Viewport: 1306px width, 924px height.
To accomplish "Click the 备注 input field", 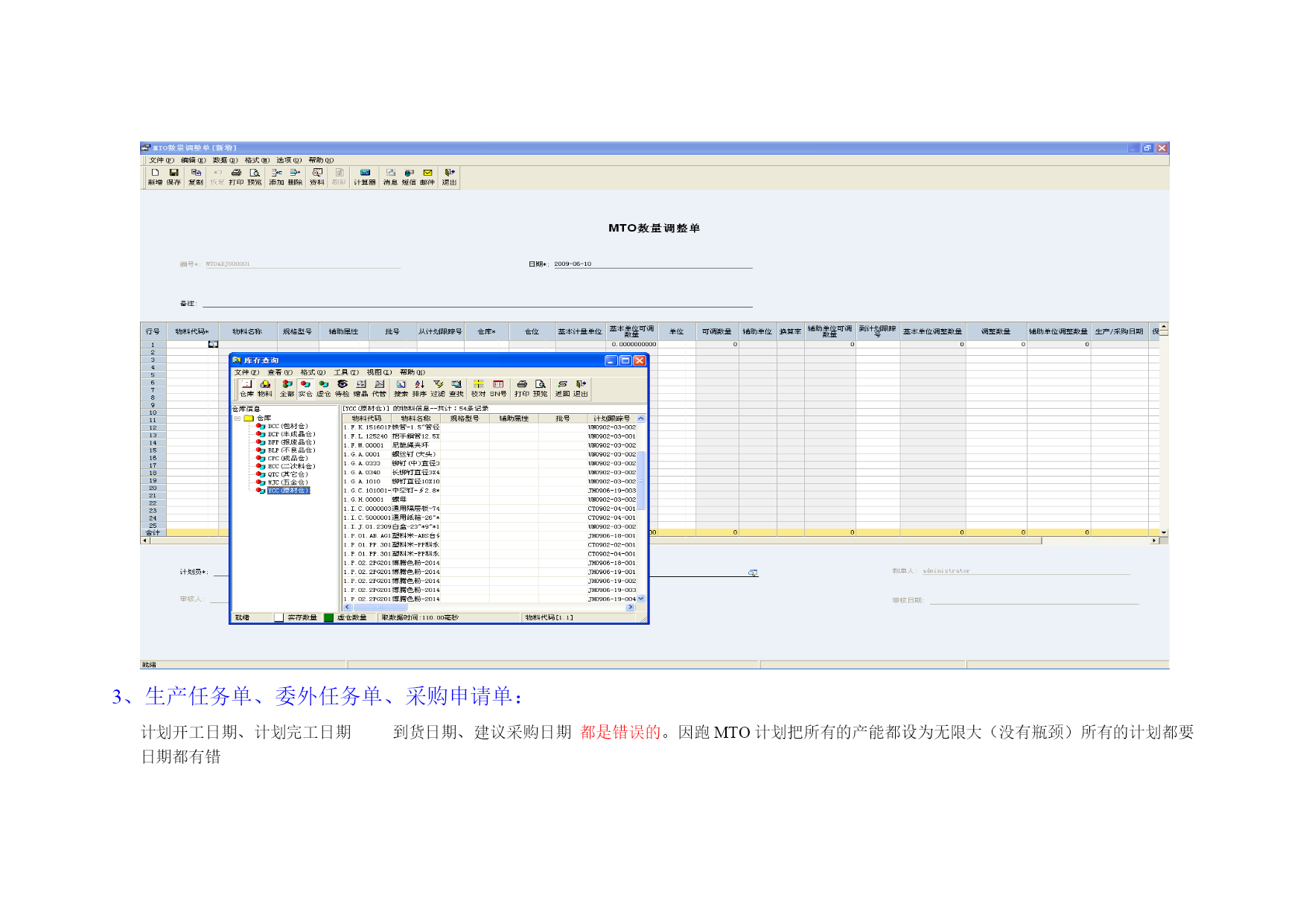I will (x=477, y=302).
